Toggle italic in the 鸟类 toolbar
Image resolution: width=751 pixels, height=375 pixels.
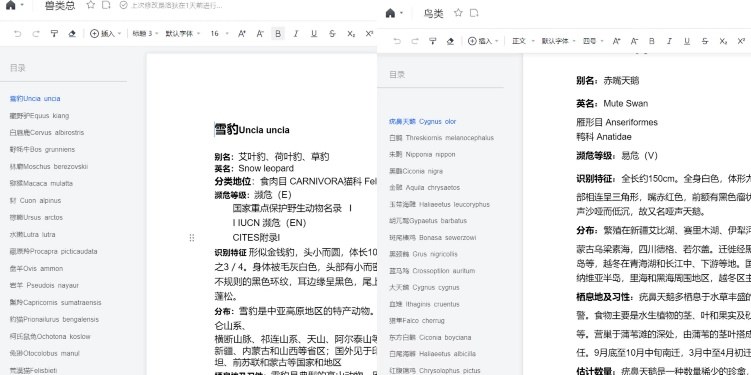pos(669,41)
